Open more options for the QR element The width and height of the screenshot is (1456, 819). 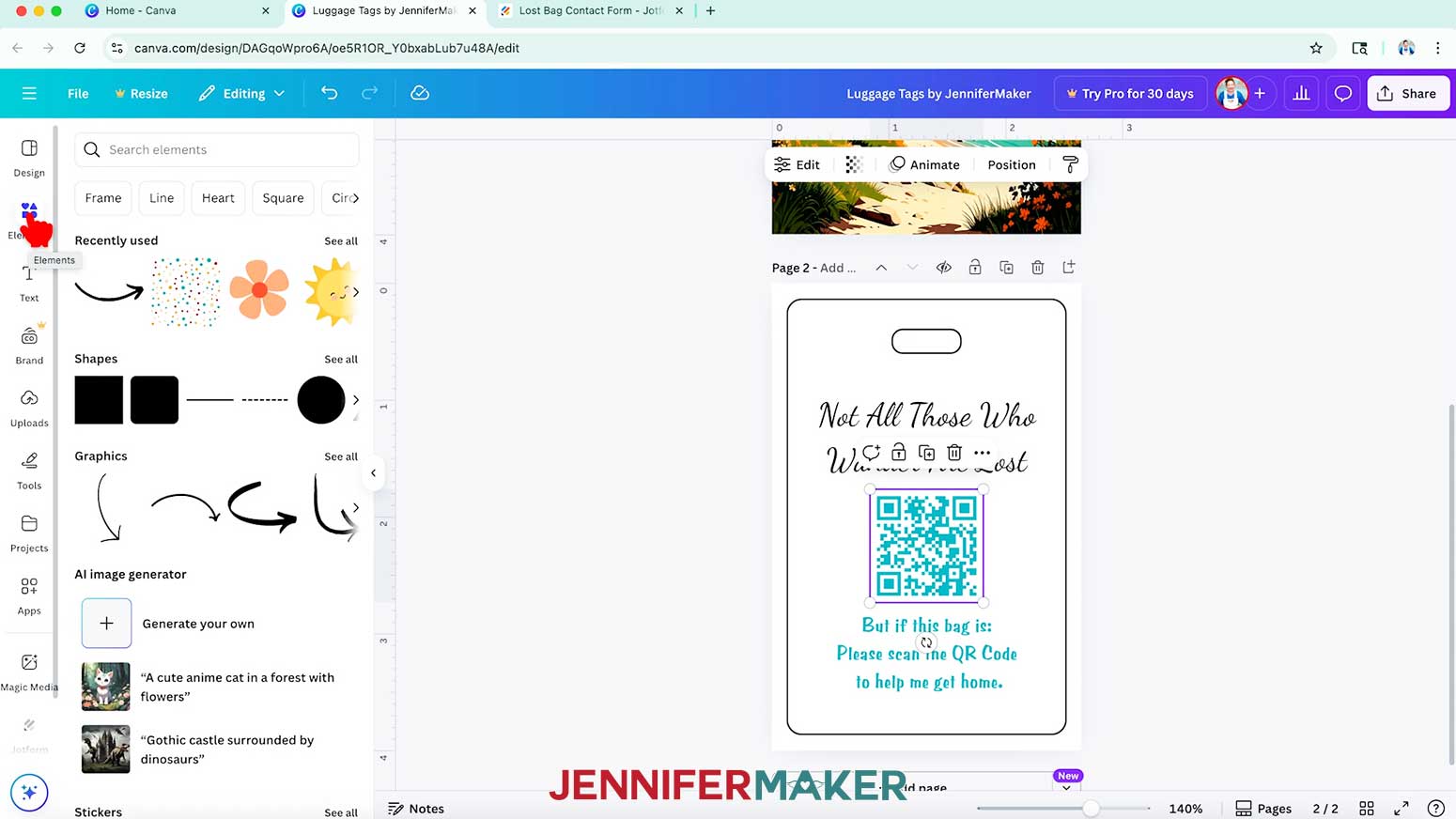click(982, 453)
